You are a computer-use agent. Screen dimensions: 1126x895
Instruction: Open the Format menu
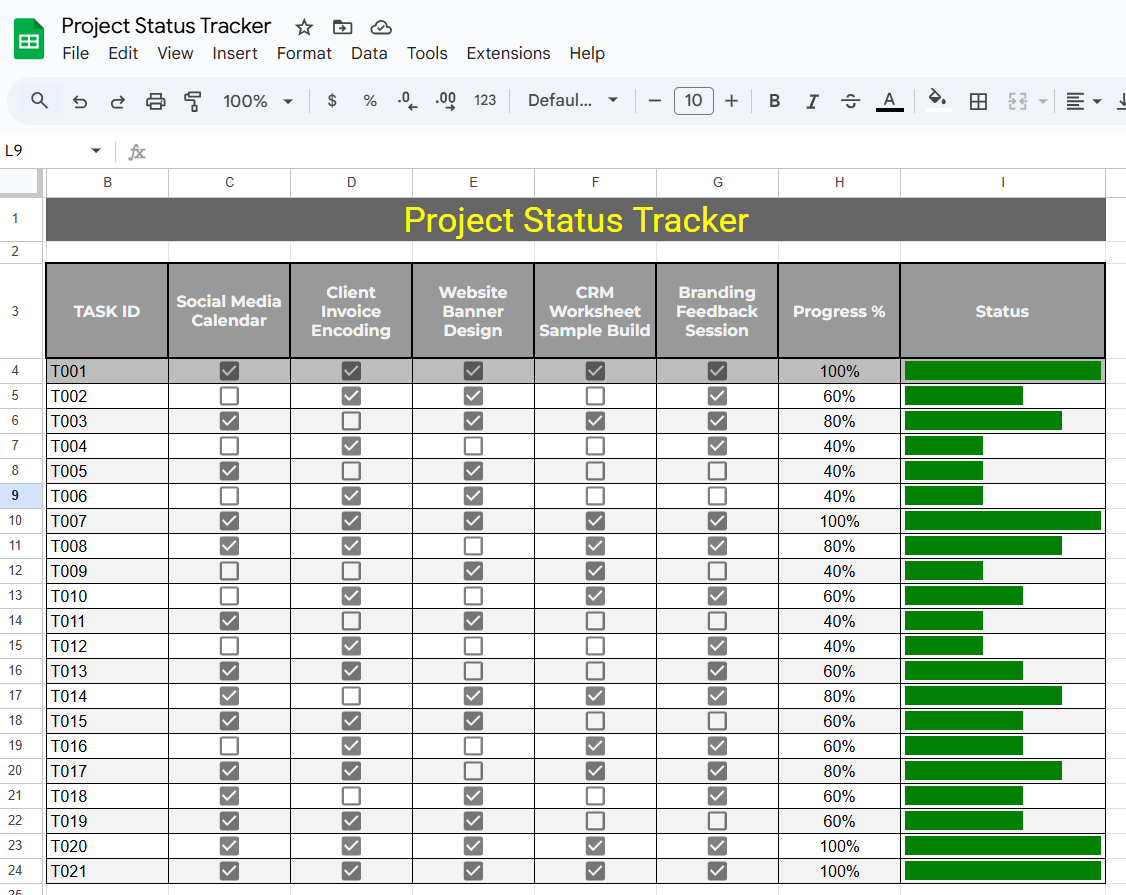coord(304,54)
